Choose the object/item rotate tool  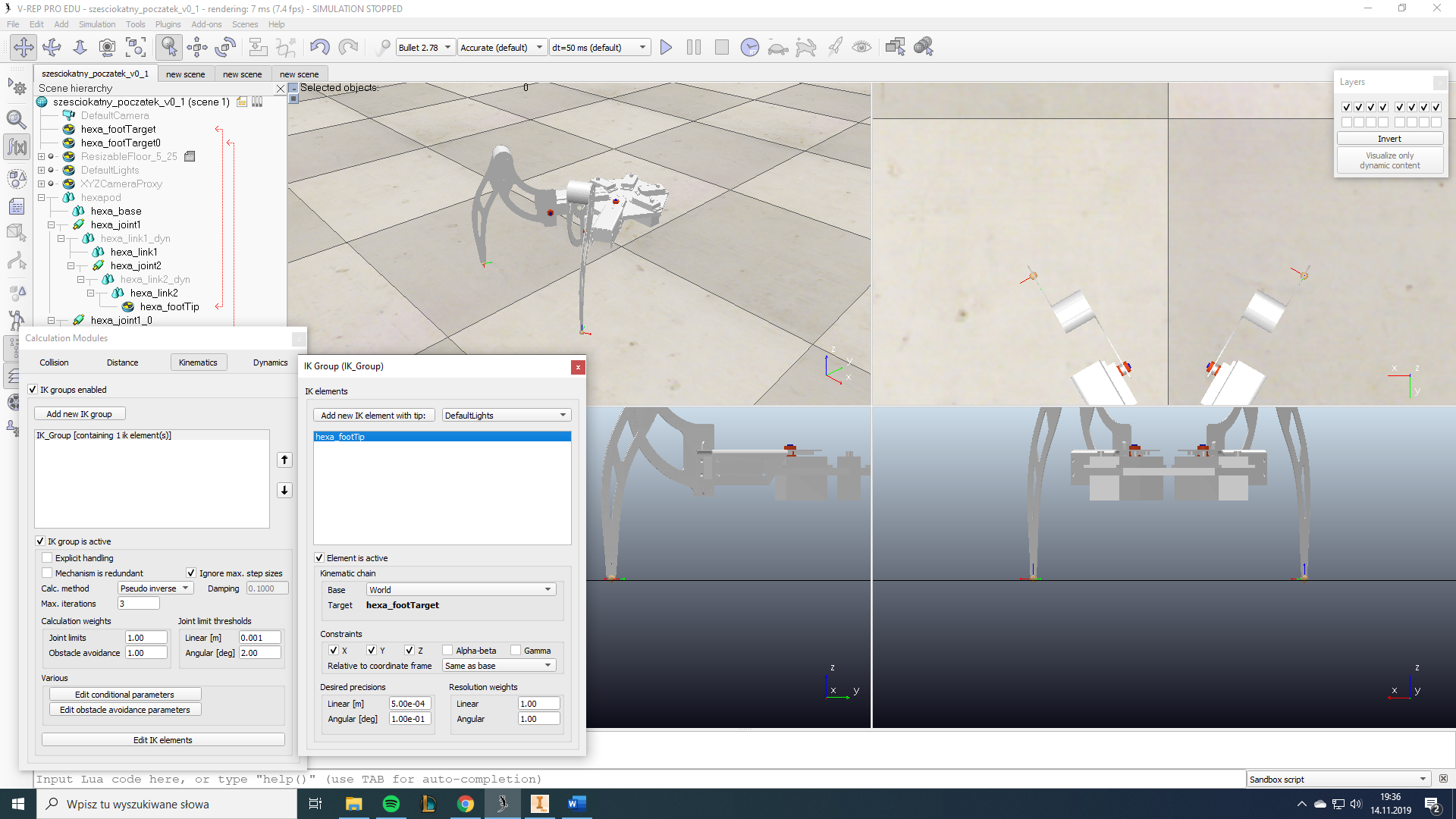click(225, 47)
